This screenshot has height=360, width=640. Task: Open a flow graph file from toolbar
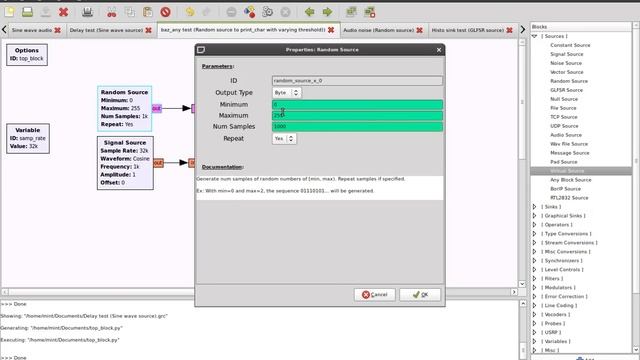(27, 12)
